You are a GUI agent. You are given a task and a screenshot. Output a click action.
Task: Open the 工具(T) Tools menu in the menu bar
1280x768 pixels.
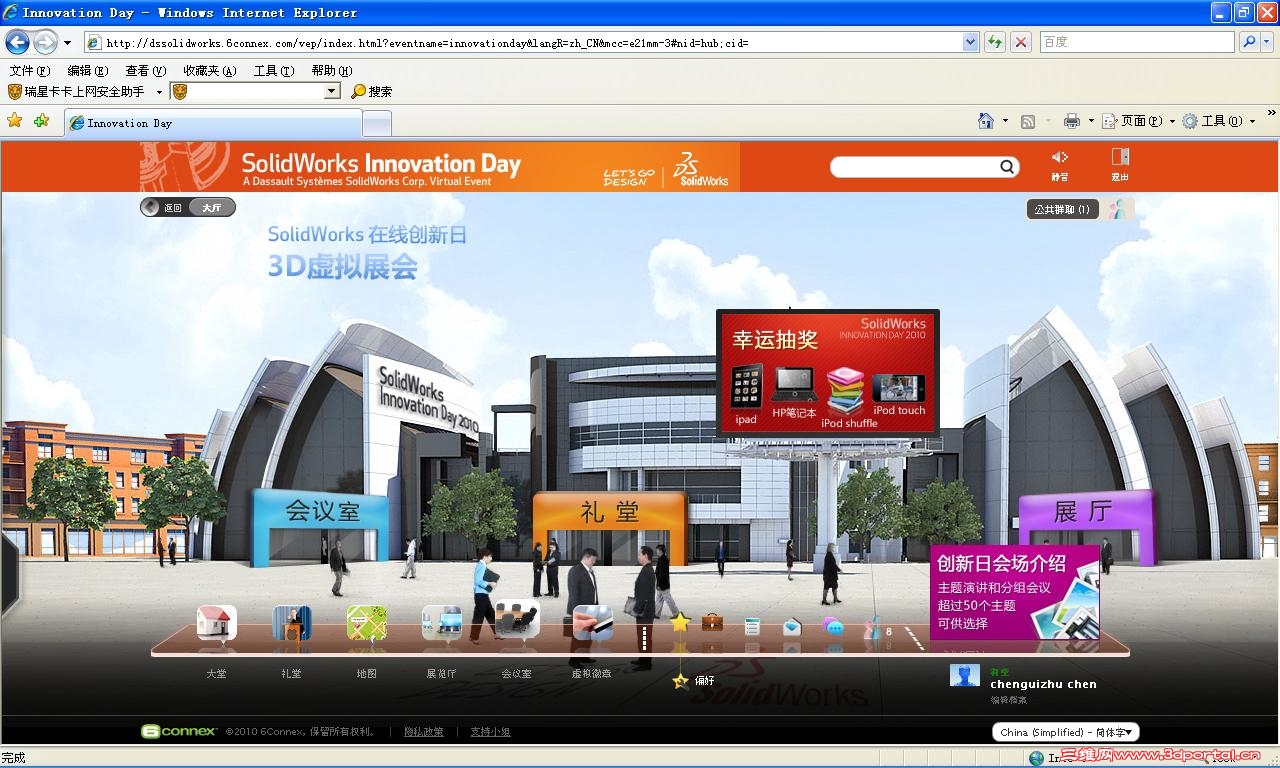coord(273,71)
